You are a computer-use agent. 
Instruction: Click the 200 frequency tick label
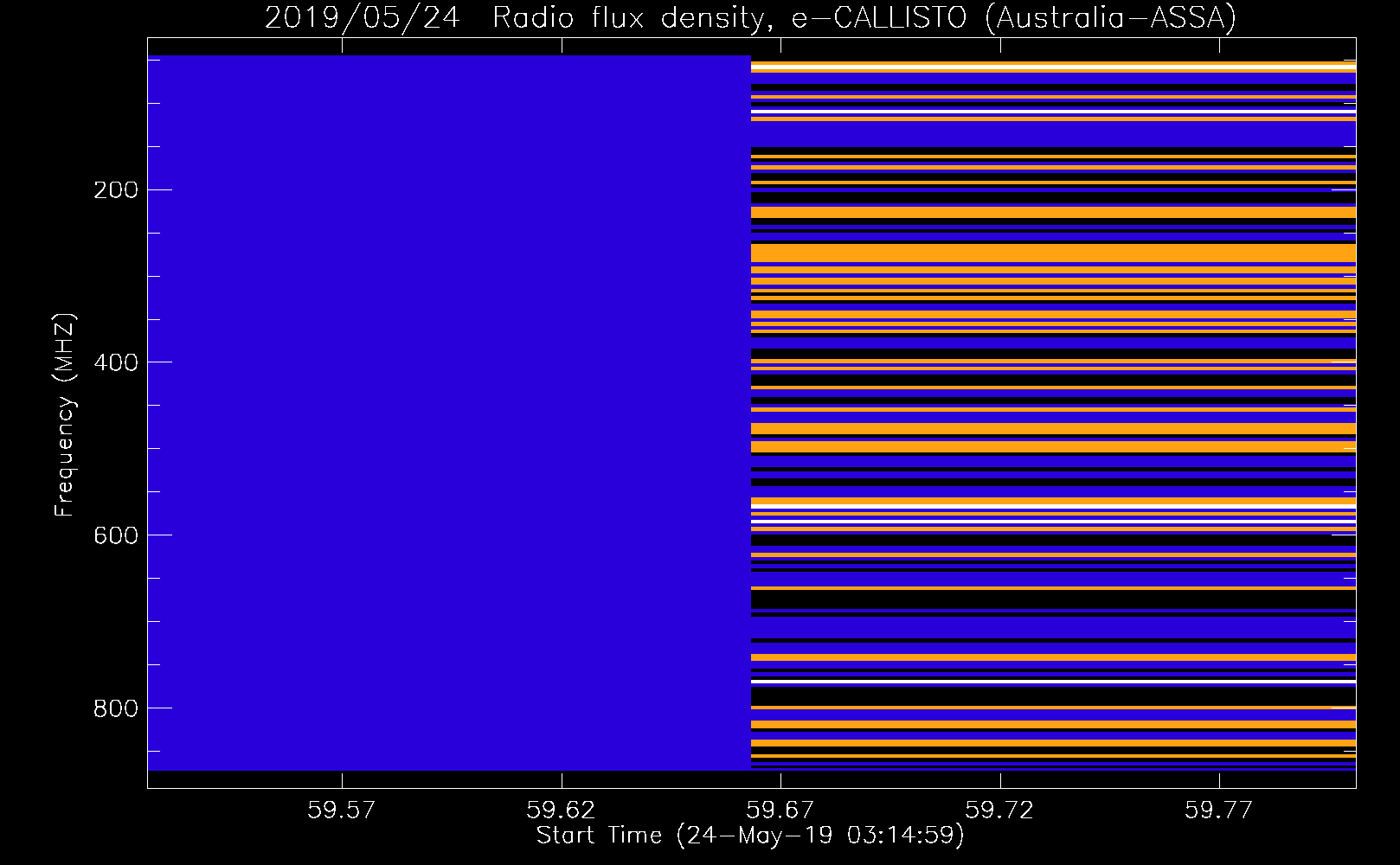[116, 189]
